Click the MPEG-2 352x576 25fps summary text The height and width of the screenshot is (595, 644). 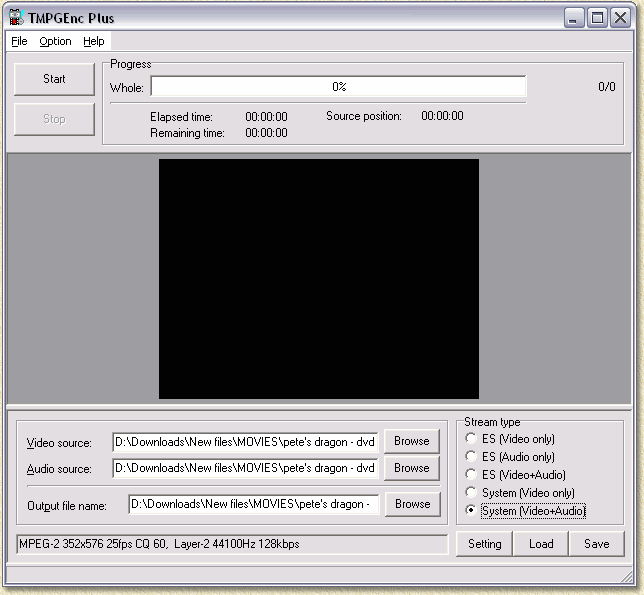pyautogui.click(x=159, y=544)
